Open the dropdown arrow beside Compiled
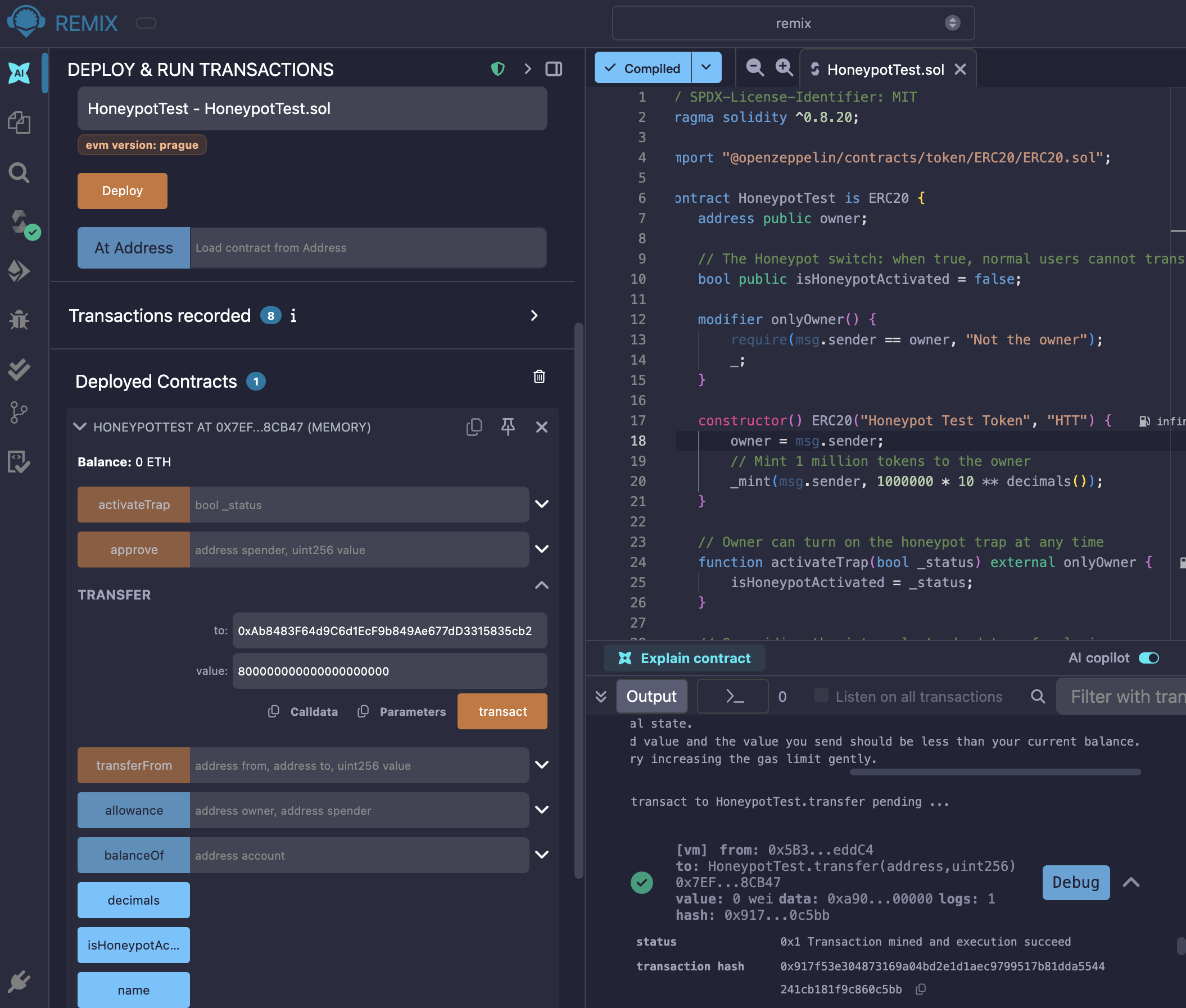This screenshot has height=1008, width=1186. click(707, 67)
